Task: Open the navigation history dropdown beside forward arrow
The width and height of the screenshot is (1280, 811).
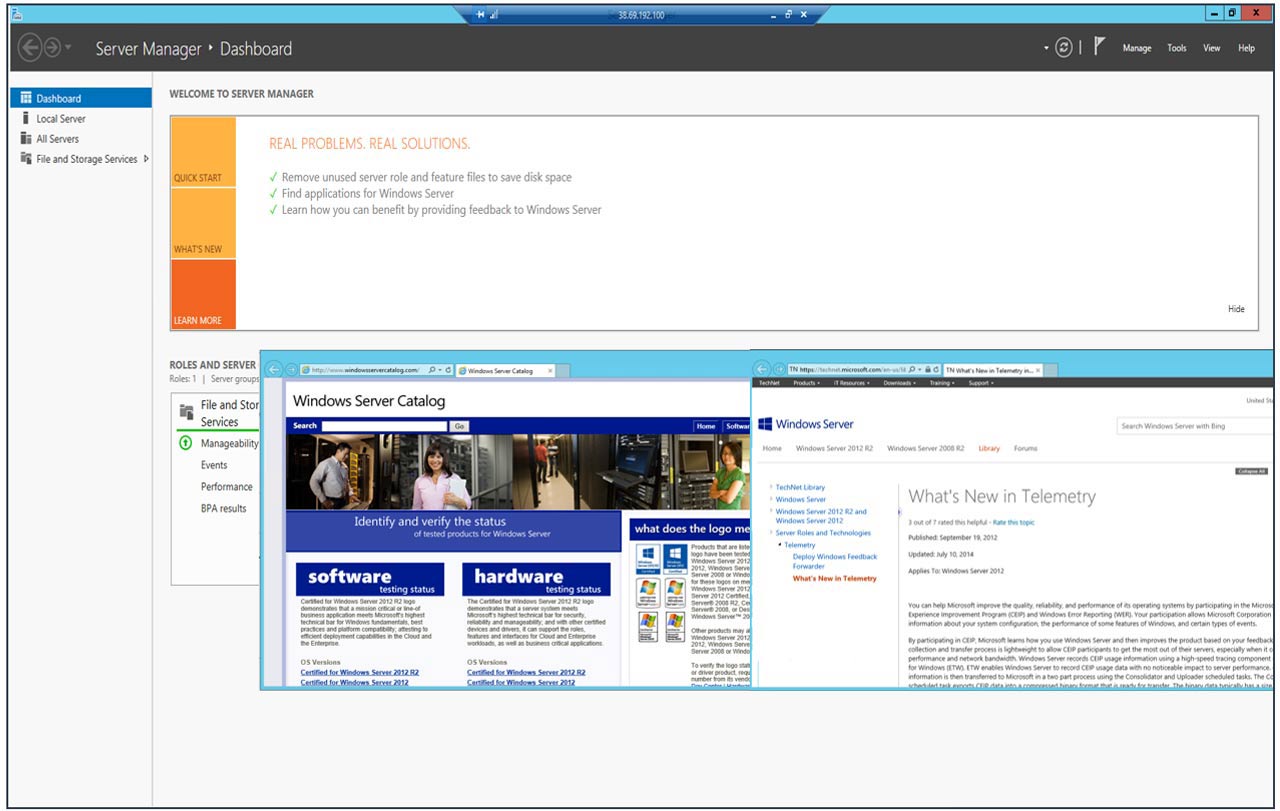Action: point(68,48)
